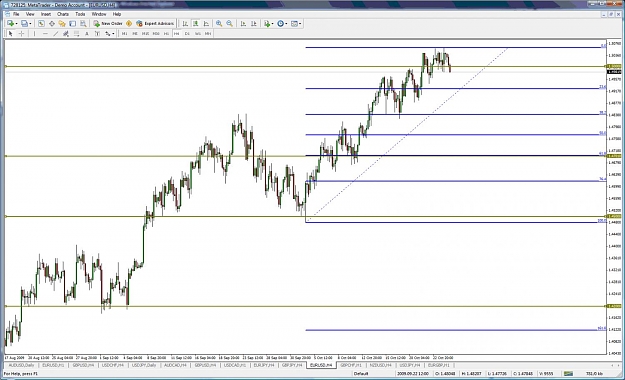625x380 pixels.
Task: Click the New Order button
Action: point(108,24)
